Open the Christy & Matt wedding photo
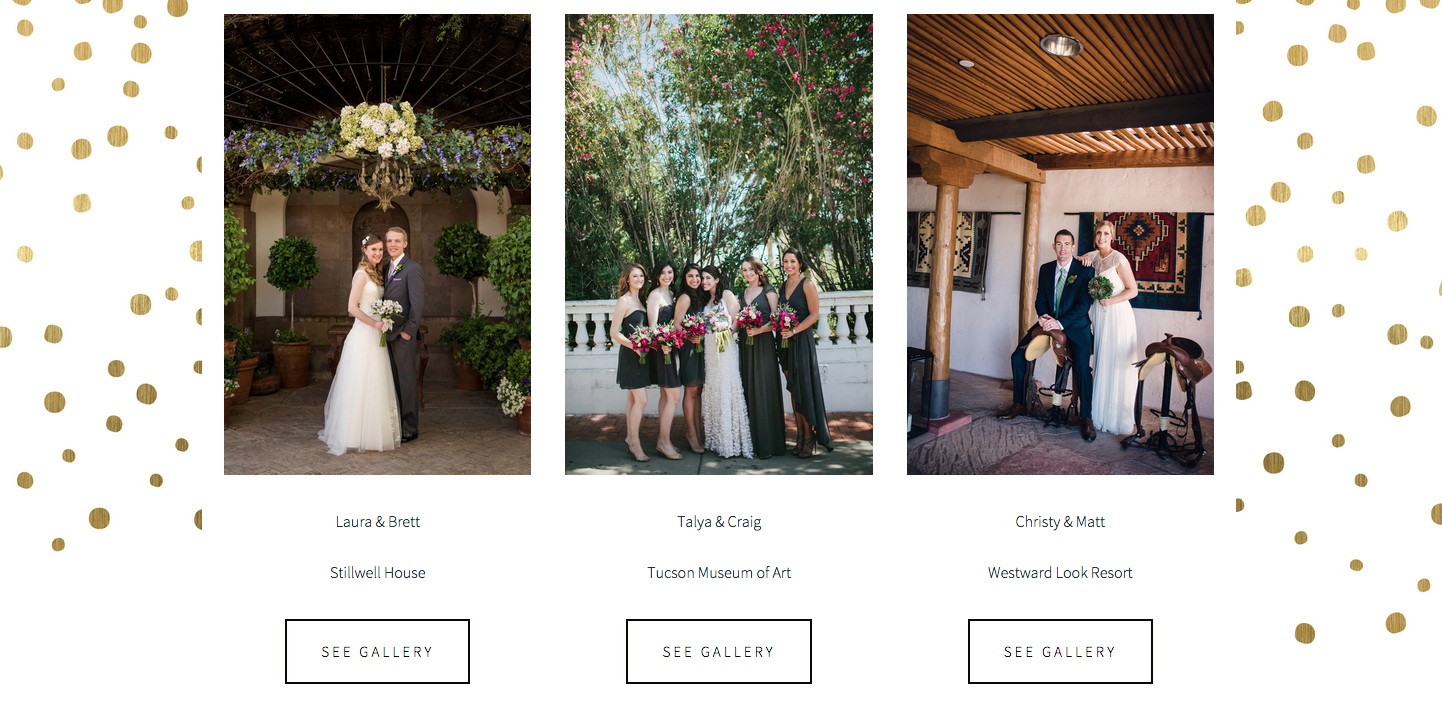The image size is (1442, 701). click(1060, 244)
